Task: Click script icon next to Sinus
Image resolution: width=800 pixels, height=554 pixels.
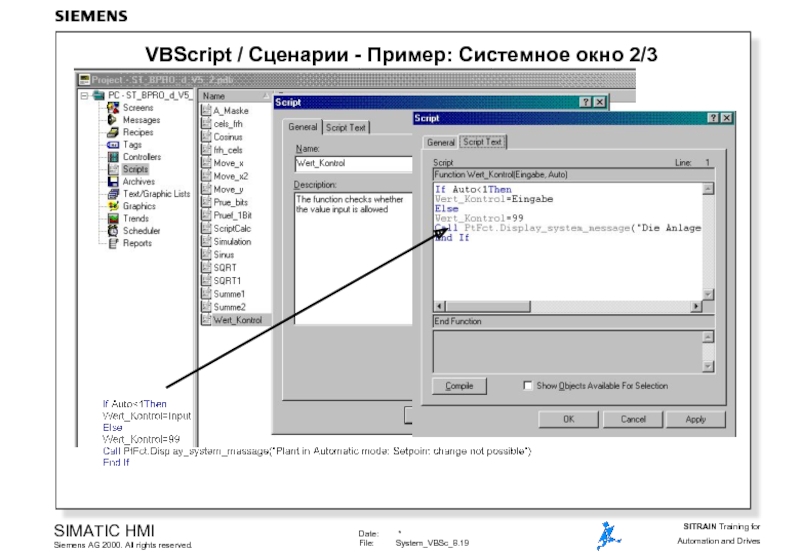Action: tap(206, 255)
